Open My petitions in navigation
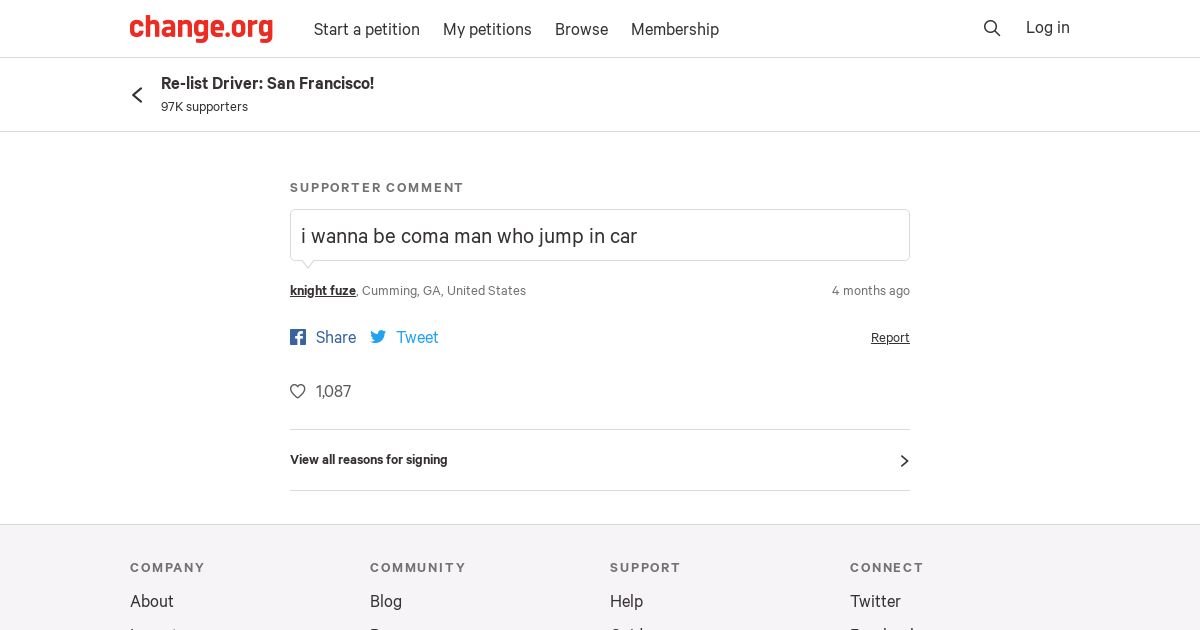The height and width of the screenshot is (630, 1200). (x=487, y=29)
